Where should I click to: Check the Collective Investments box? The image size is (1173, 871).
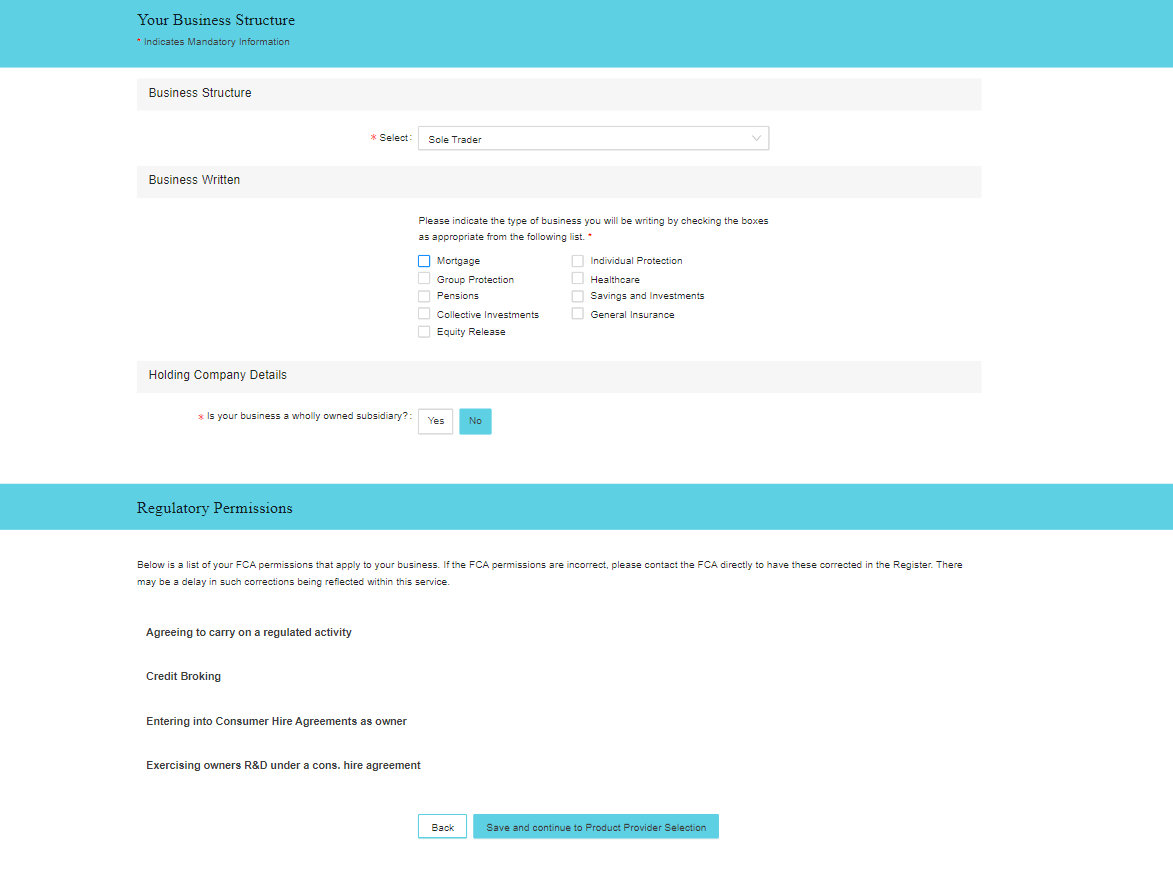[424, 314]
